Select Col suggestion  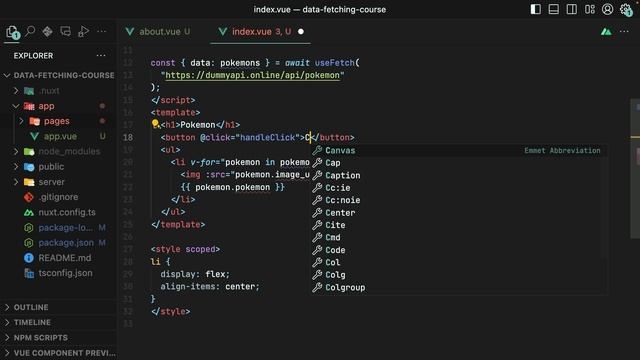pos(458,262)
